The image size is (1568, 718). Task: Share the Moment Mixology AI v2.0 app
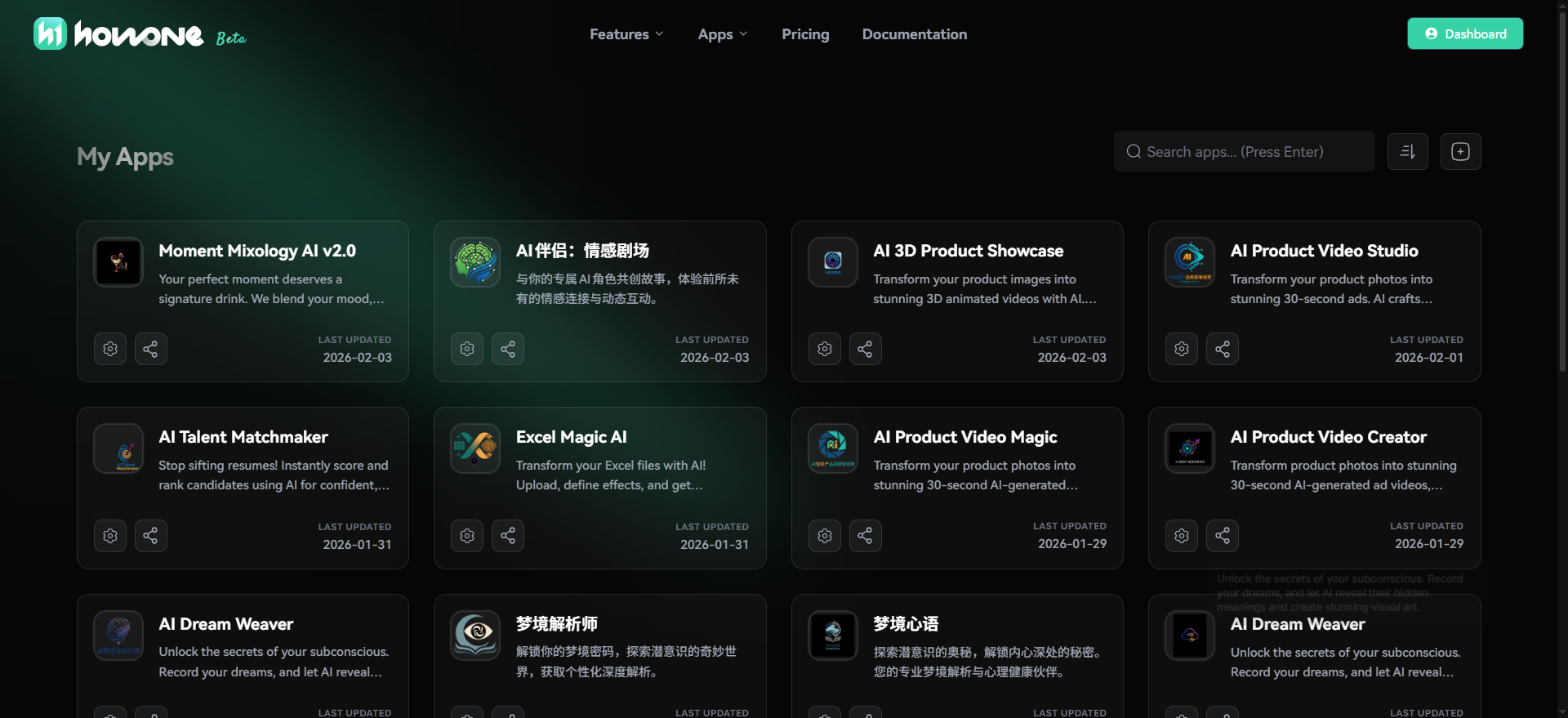pos(151,349)
